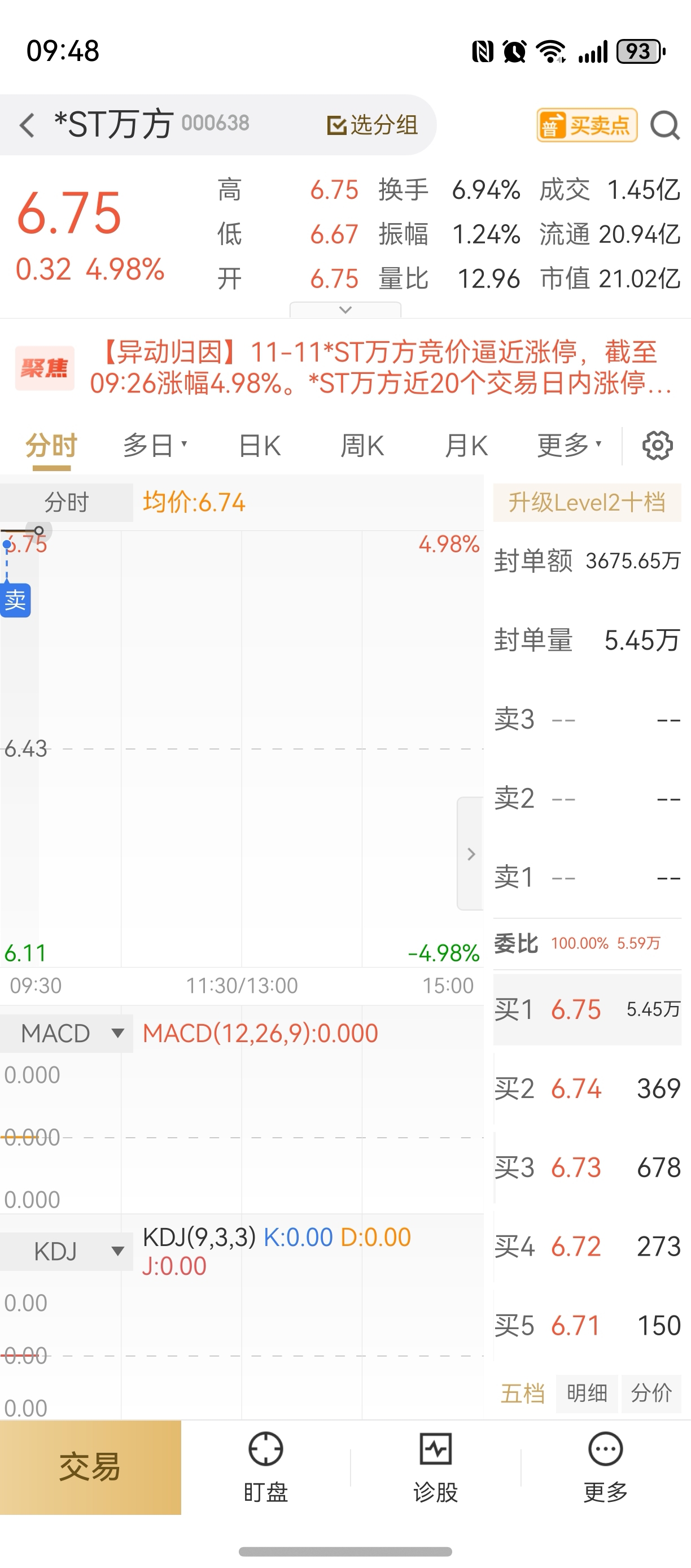Switch to 分价 price distribution tab
Viewport: 691px width, 1568px height.
[651, 1393]
